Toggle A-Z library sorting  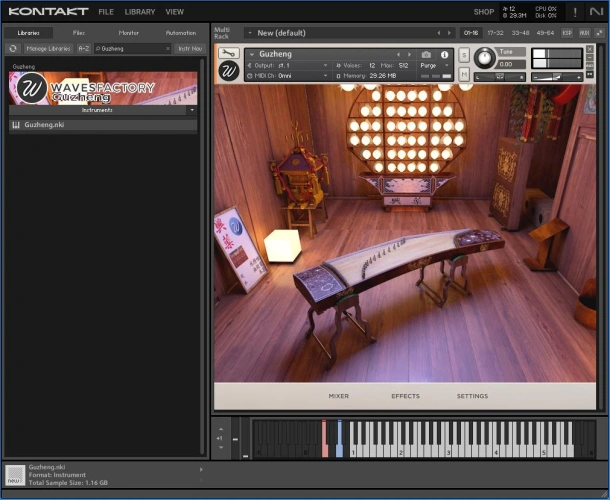pyautogui.click(x=84, y=48)
